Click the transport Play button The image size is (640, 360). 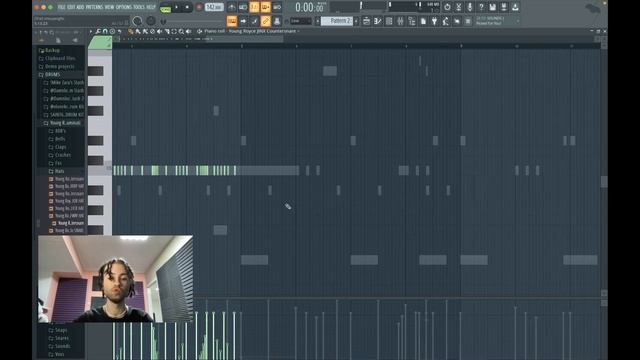(176, 7)
